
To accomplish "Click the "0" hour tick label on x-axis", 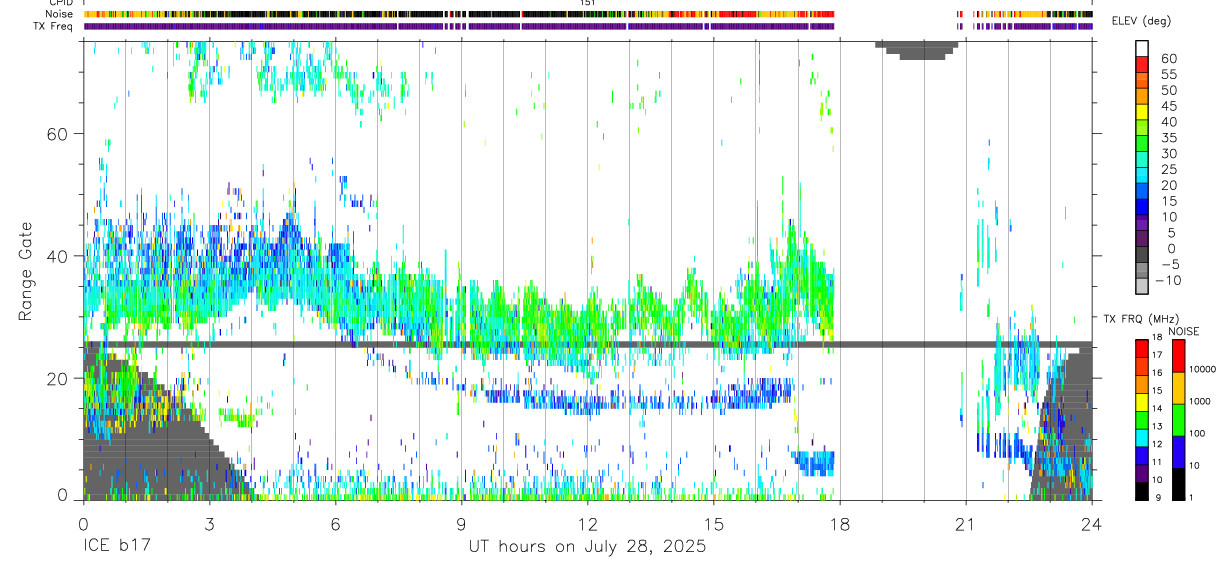I will [x=83, y=523].
